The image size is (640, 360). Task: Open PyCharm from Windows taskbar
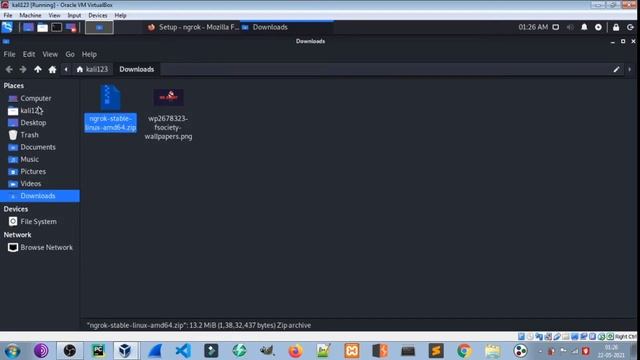[x=98, y=351]
